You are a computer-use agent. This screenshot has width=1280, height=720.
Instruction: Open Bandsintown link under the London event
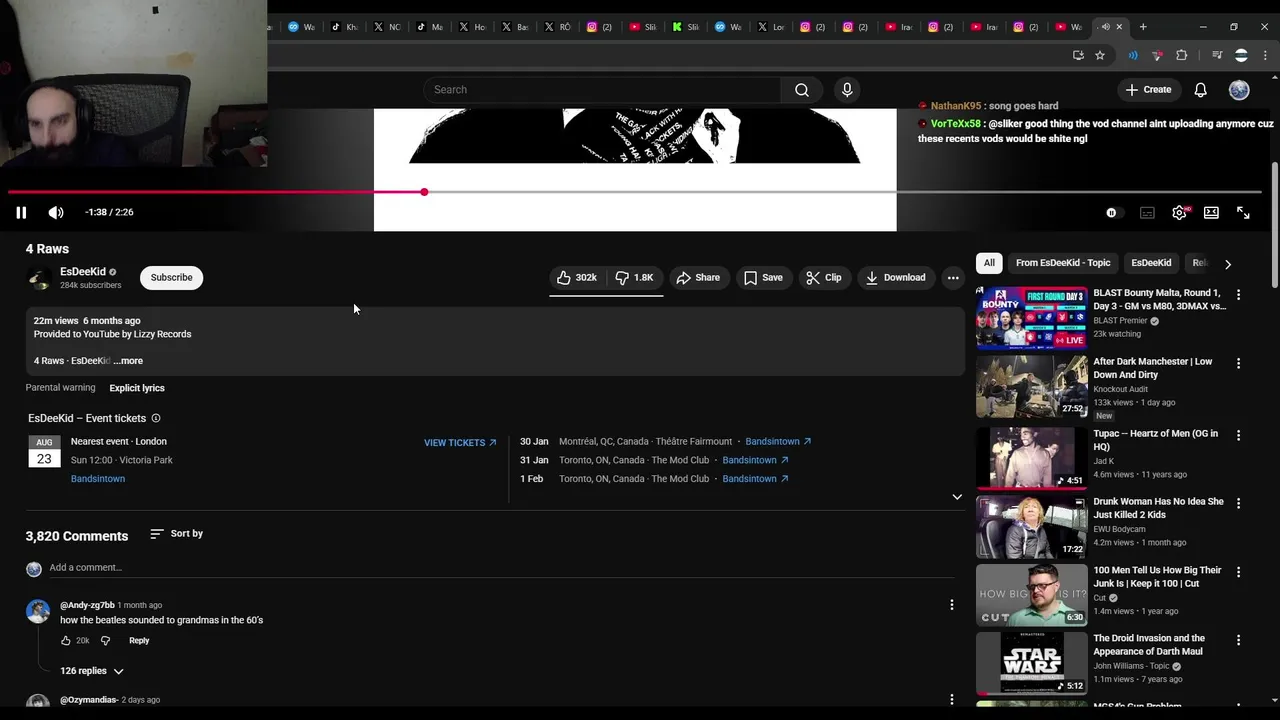pos(98,479)
